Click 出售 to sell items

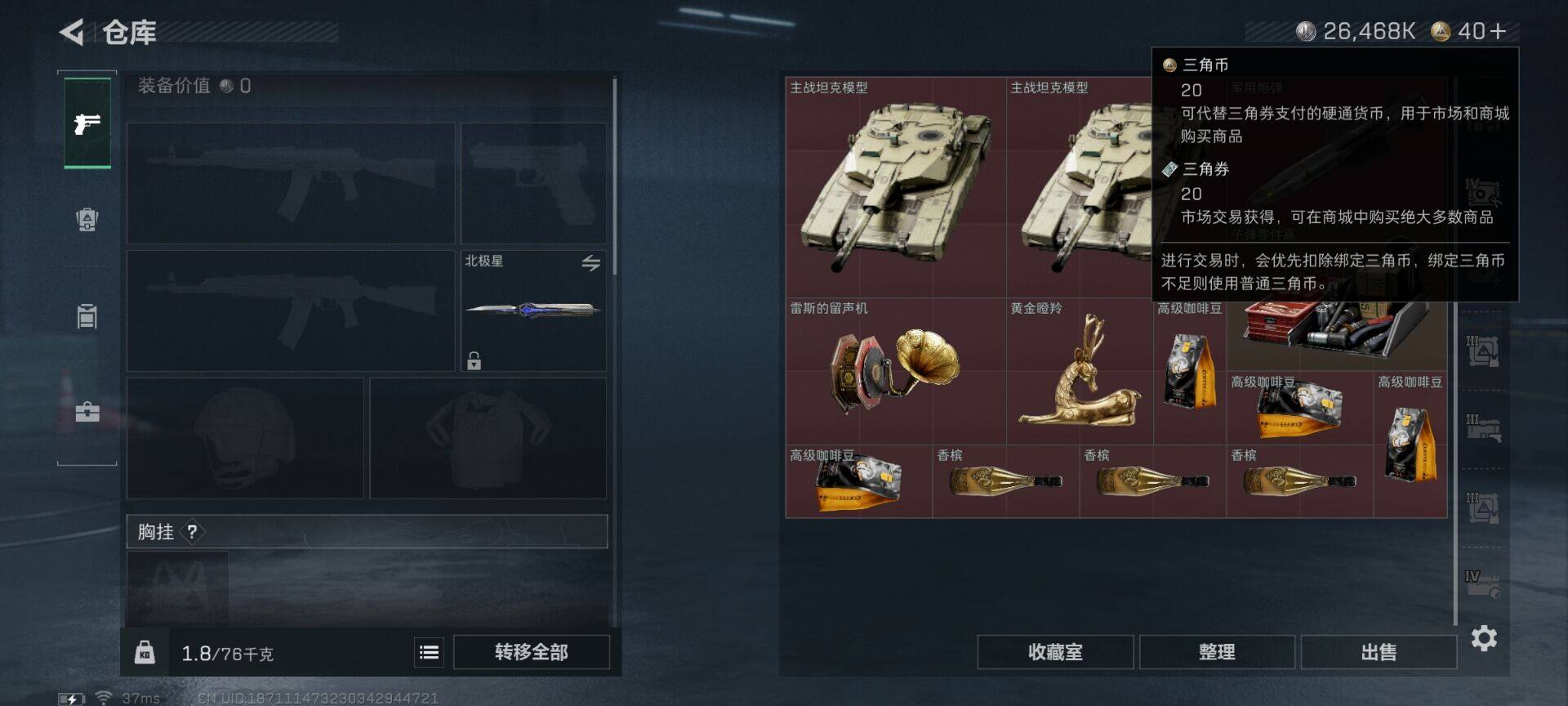[x=1379, y=652]
